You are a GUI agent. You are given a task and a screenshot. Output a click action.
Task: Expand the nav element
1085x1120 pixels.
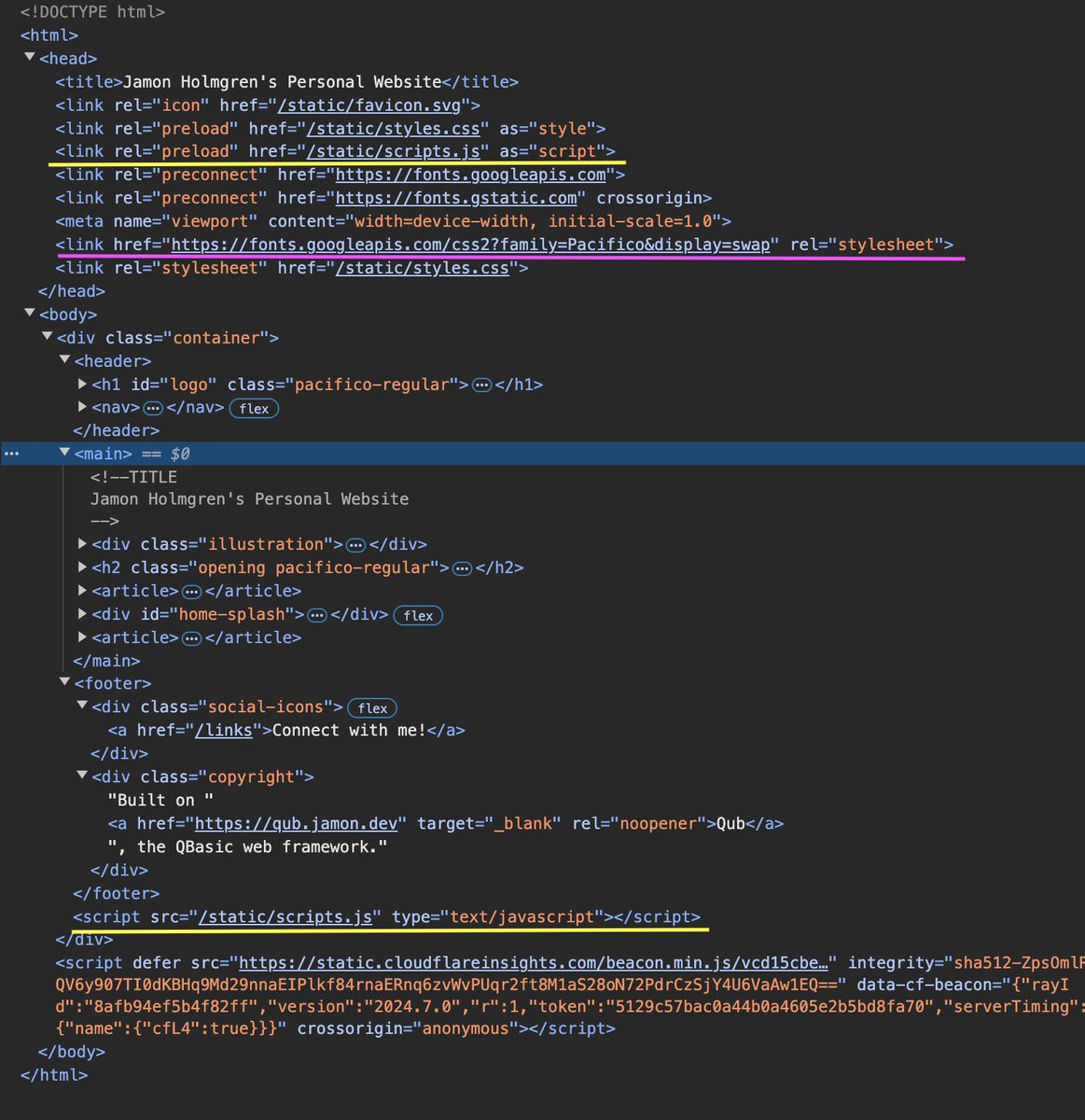pos(82,407)
